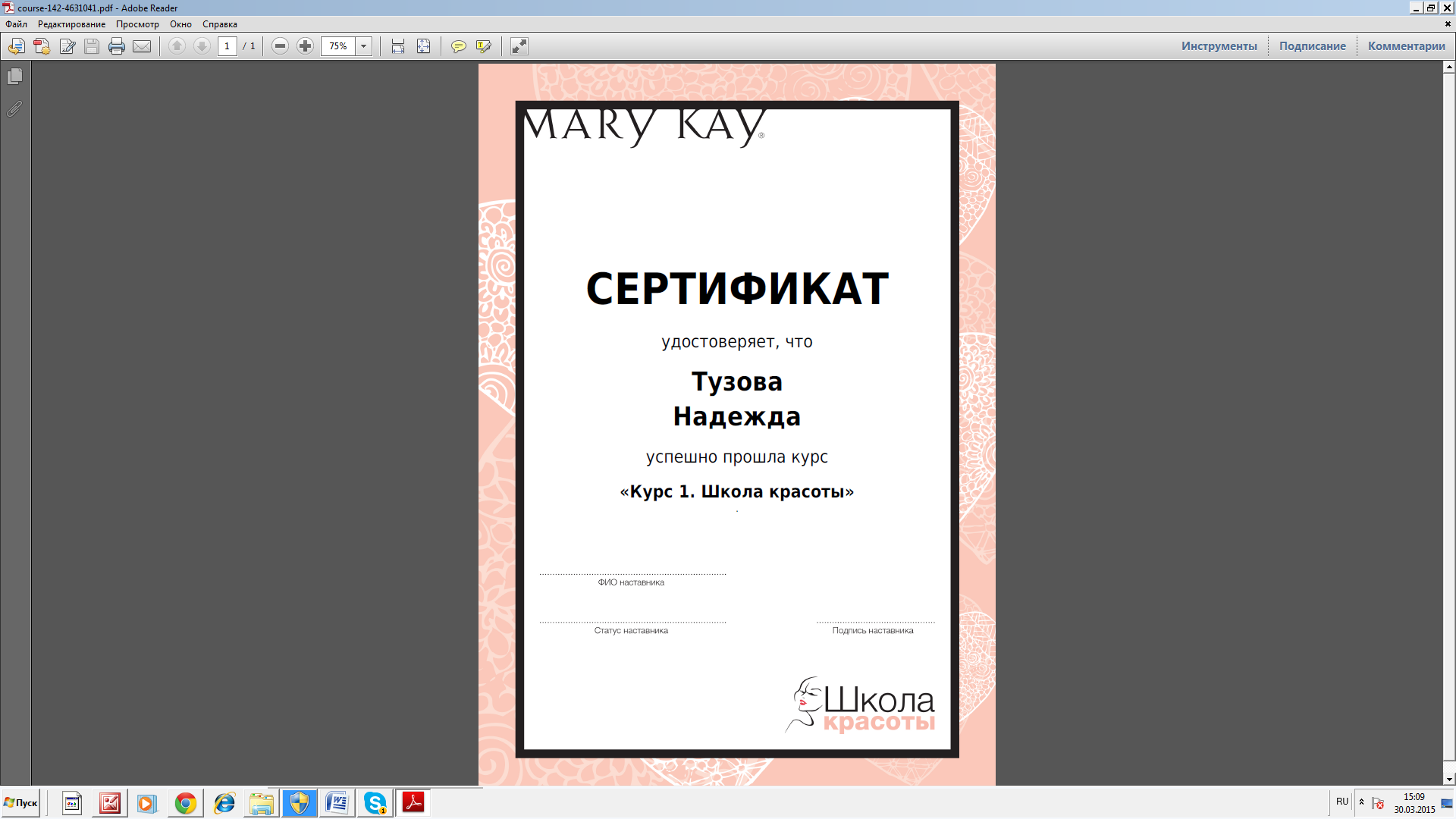Open Google Chrome from taskbar
Screen dimensions: 1456x819
click(186, 803)
